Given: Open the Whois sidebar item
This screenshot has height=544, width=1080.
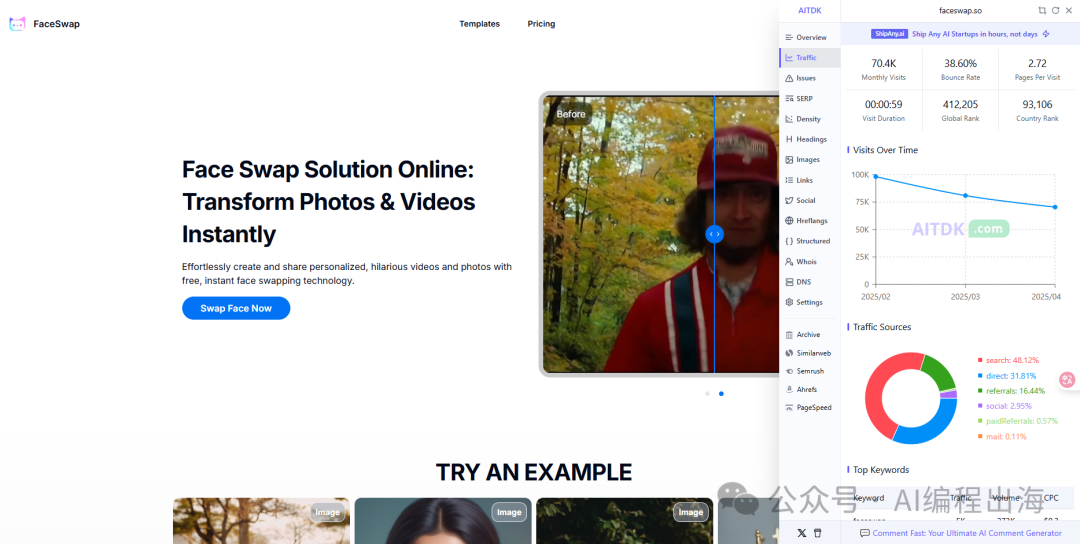Looking at the screenshot, I should coord(805,262).
